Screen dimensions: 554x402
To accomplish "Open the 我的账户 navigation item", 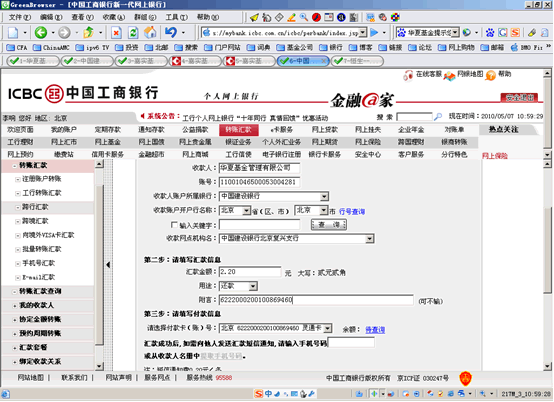I will pos(64,130).
